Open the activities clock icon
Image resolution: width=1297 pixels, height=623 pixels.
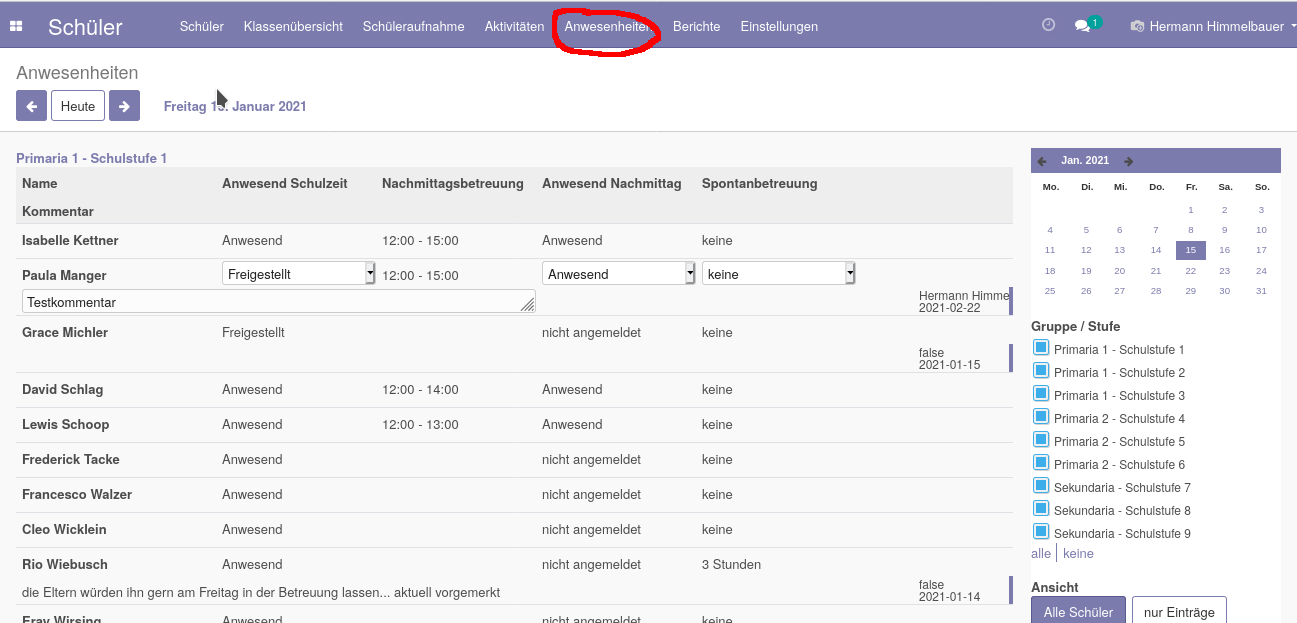[1048, 25]
